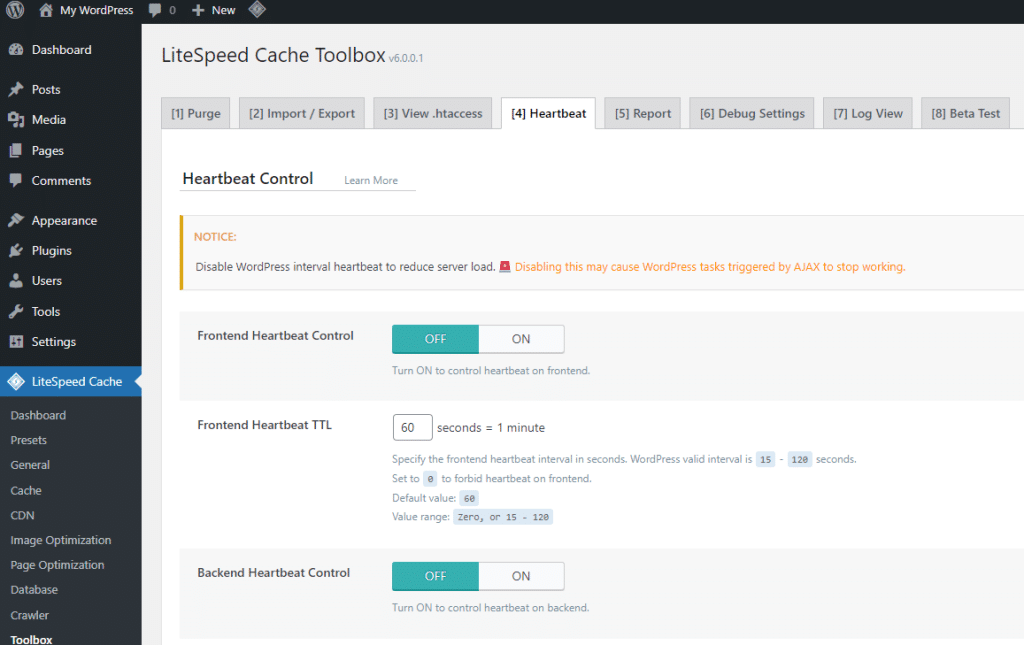Image resolution: width=1024 pixels, height=645 pixels.
Task: Open the comments bubble icon in admin bar
Action: click(x=155, y=10)
